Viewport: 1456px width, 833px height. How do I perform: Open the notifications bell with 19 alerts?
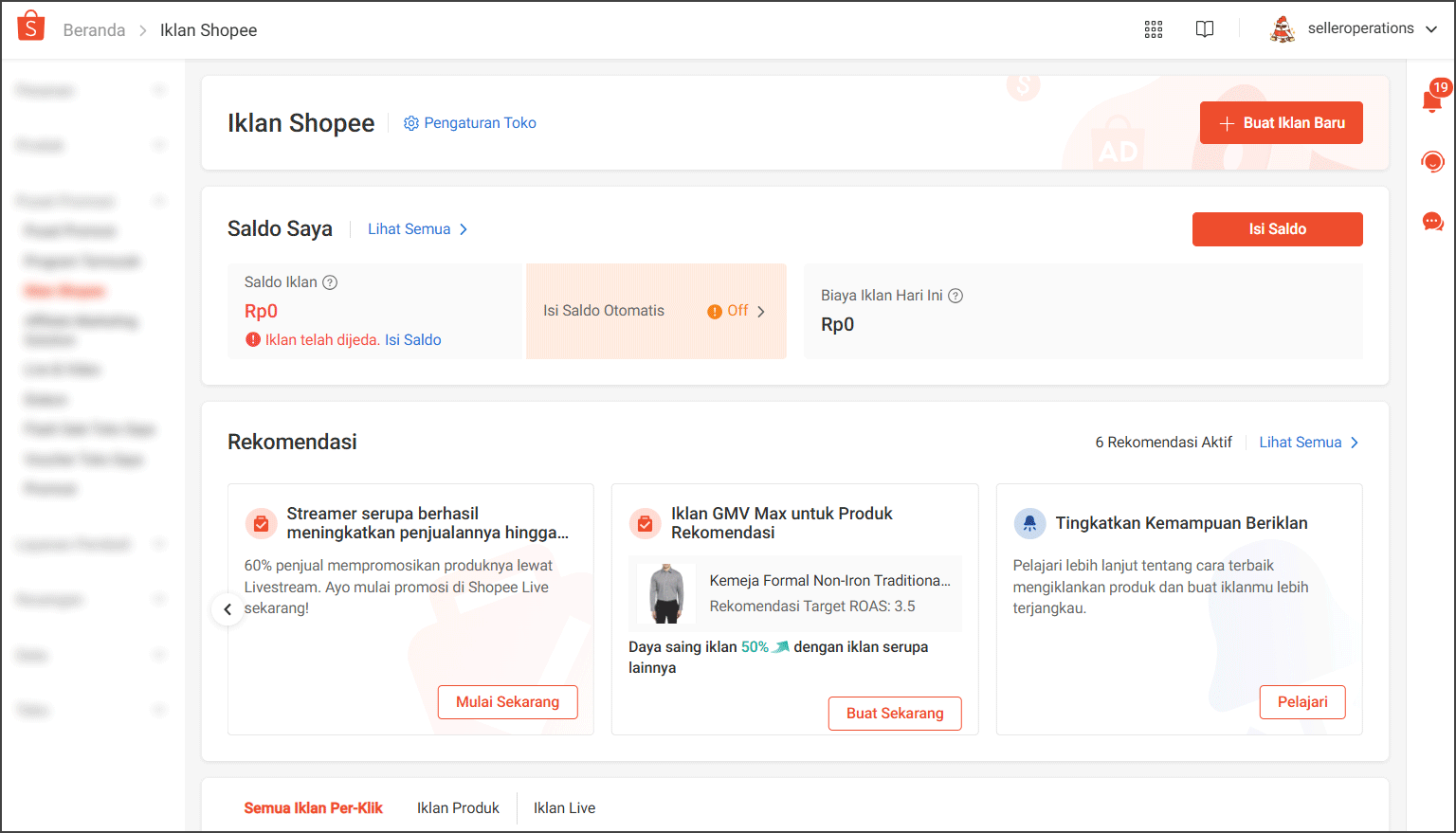[1432, 99]
